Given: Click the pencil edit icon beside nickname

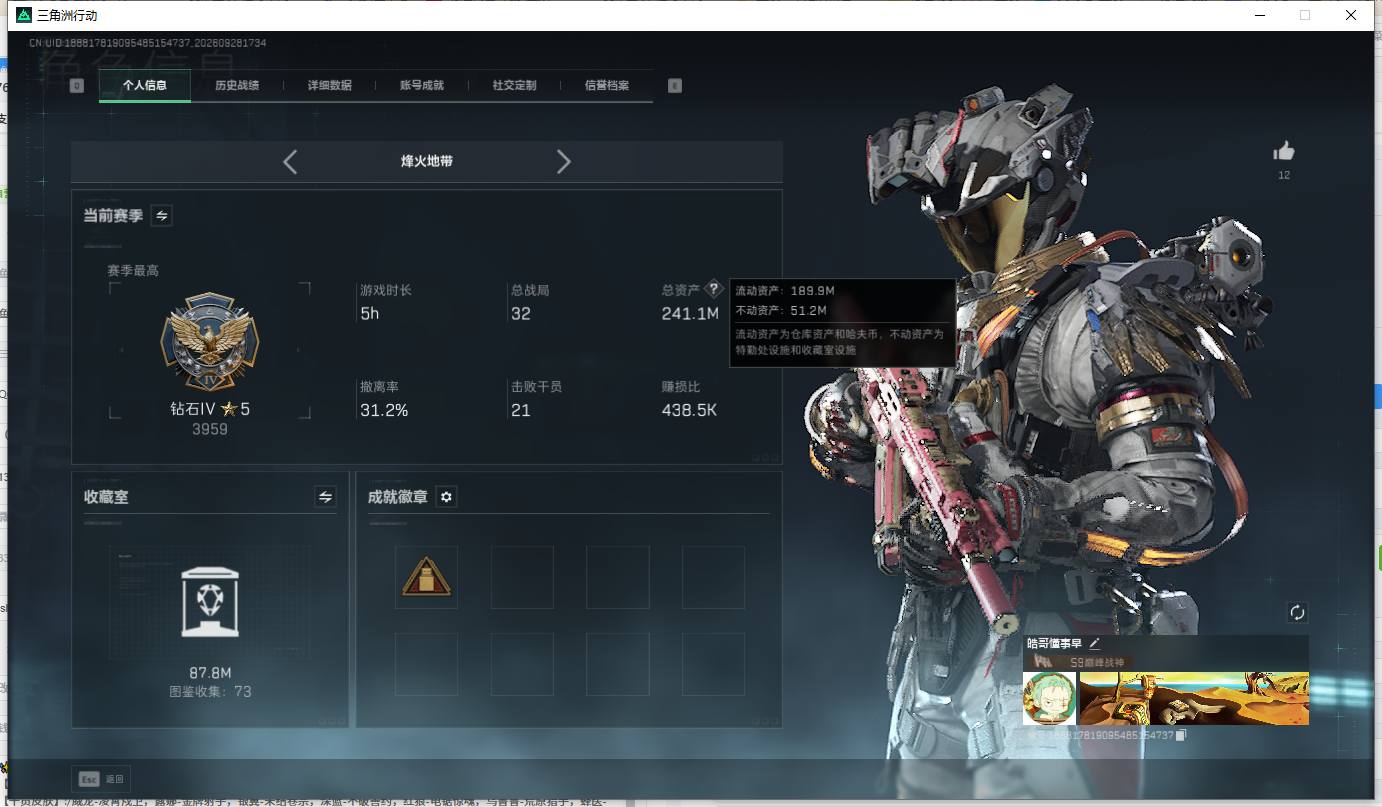Looking at the screenshot, I should tap(1095, 643).
